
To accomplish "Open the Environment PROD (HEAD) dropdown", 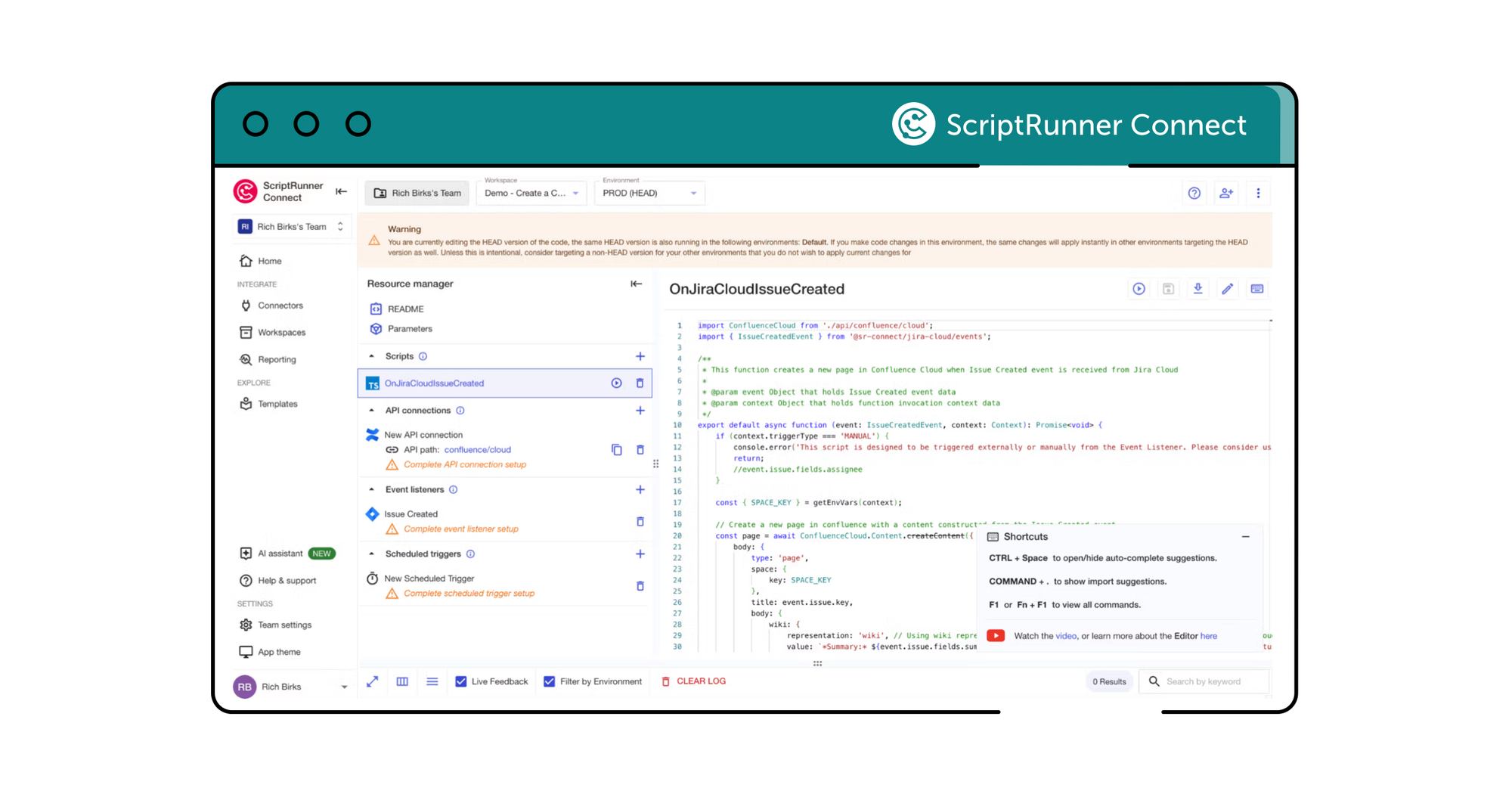I will [x=649, y=194].
